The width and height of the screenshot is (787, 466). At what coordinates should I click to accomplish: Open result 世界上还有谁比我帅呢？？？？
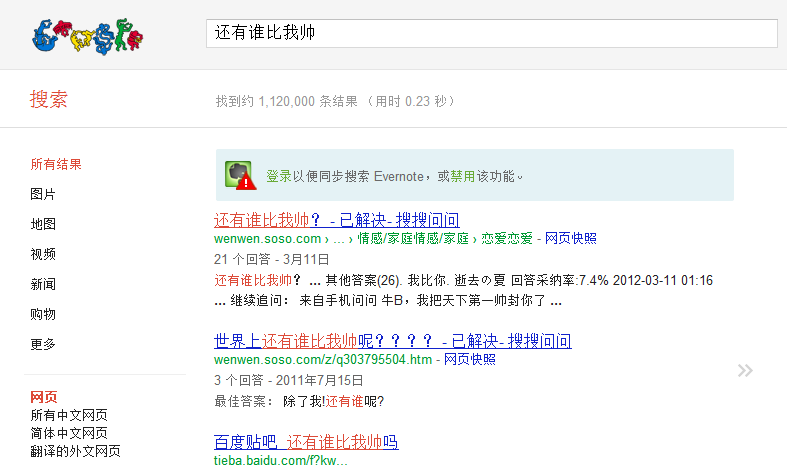392,341
